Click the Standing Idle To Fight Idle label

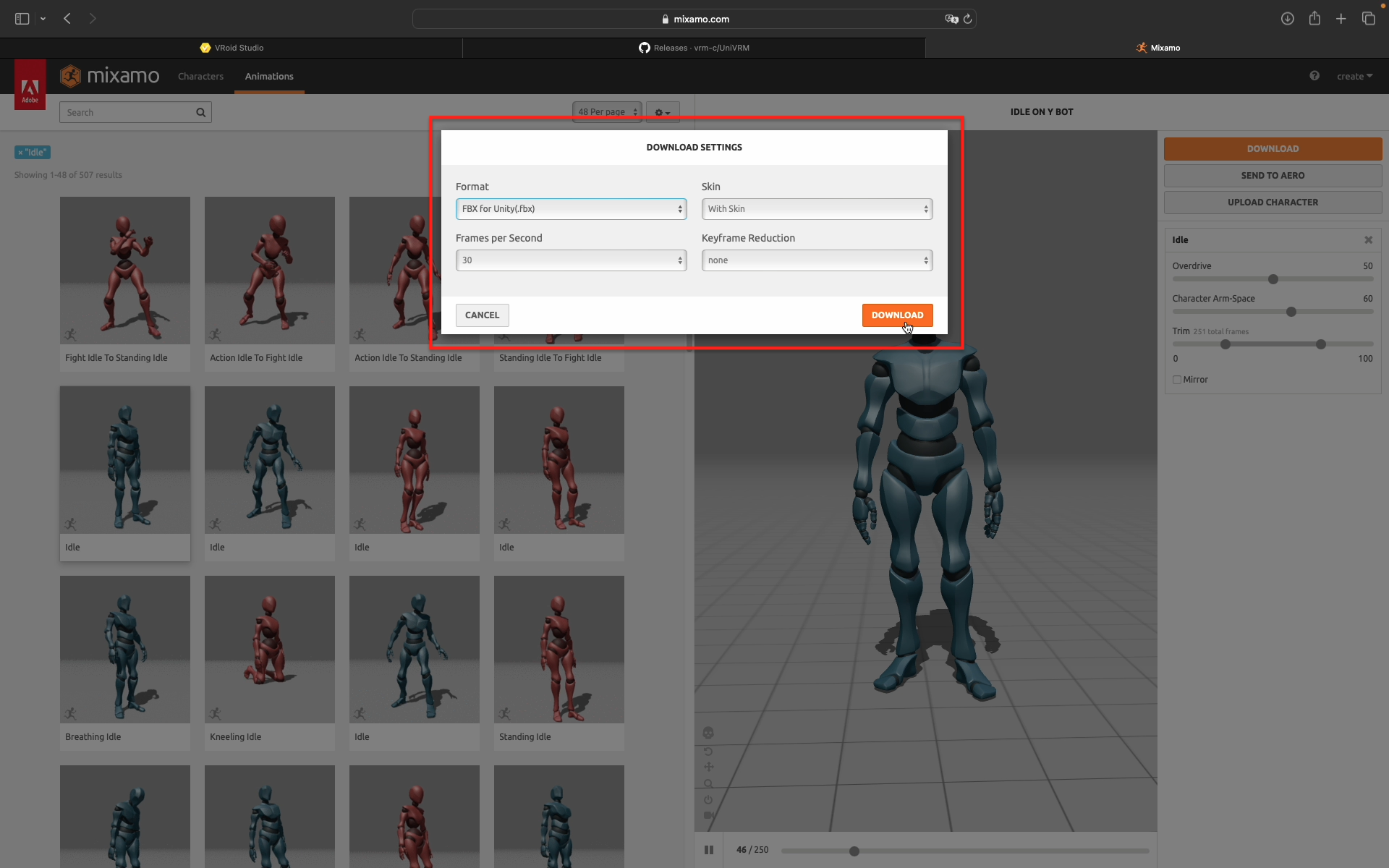pos(550,358)
